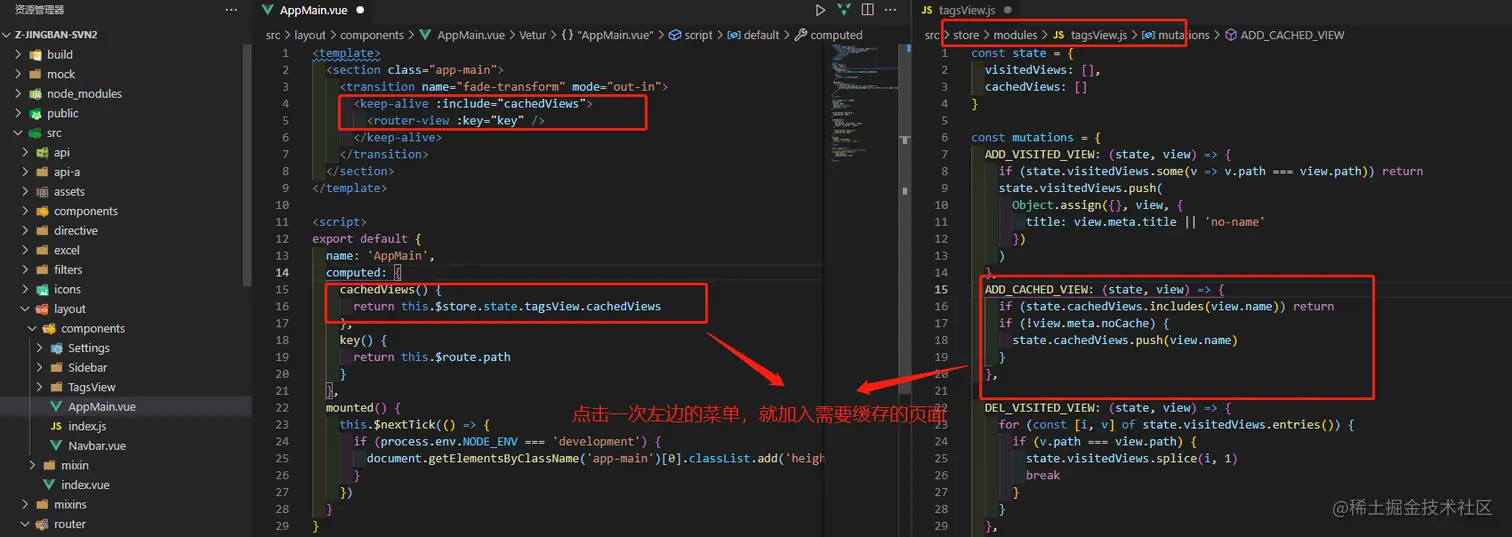Click 'computed' breadcrumb segment
Image resolution: width=1512 pixels, height=537 pixels.
[836, 35]
